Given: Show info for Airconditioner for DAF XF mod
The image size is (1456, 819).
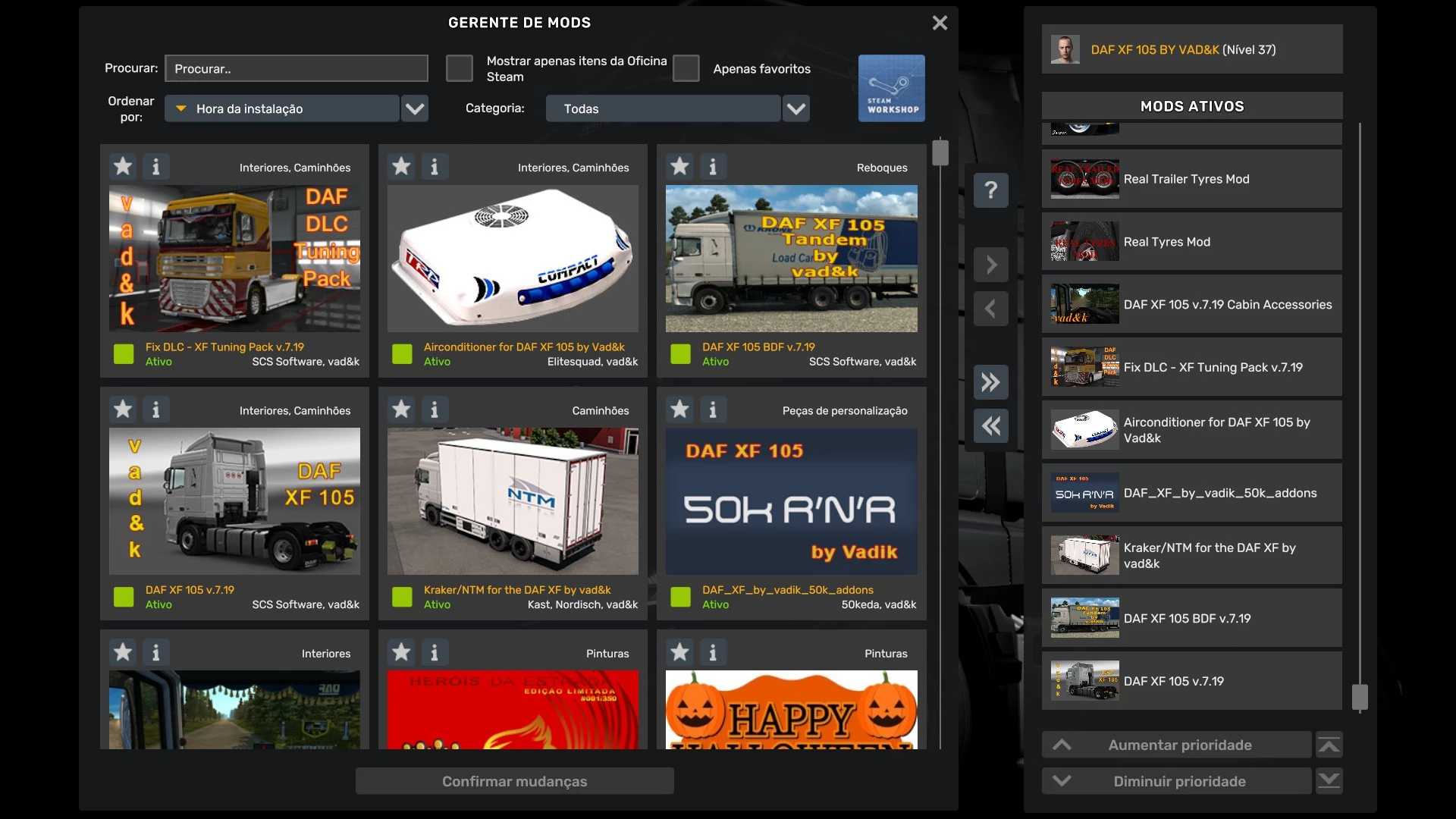Looking at the screenshot, I should [434, 166].
